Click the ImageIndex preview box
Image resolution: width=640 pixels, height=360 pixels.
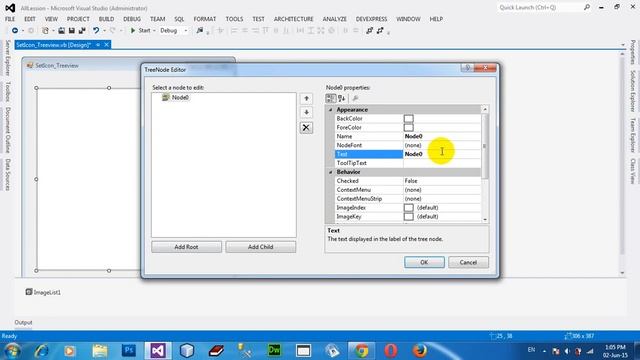click(409, 208)
